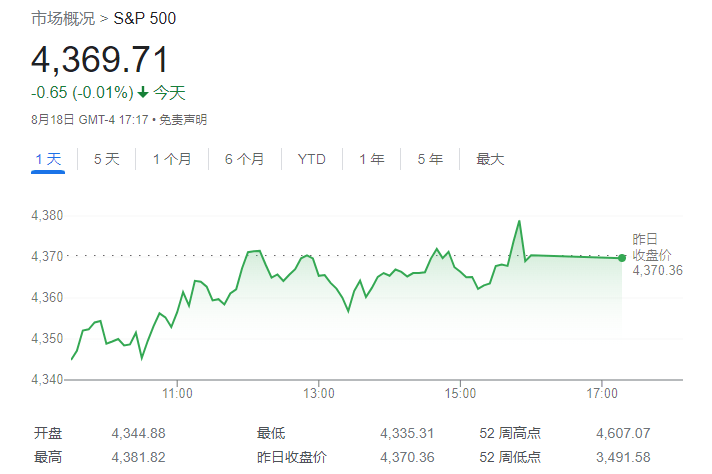
Task: Open the 市场概况 breadcrumb link
Action: [x=63, y=19]
